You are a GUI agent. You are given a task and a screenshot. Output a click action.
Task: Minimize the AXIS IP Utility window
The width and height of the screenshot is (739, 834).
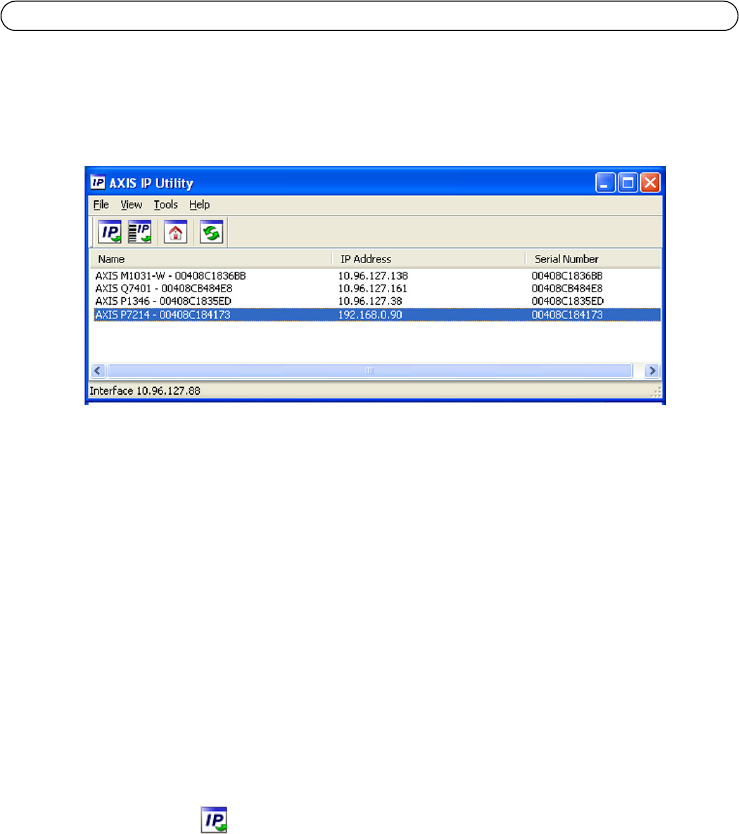coord(605,183)
